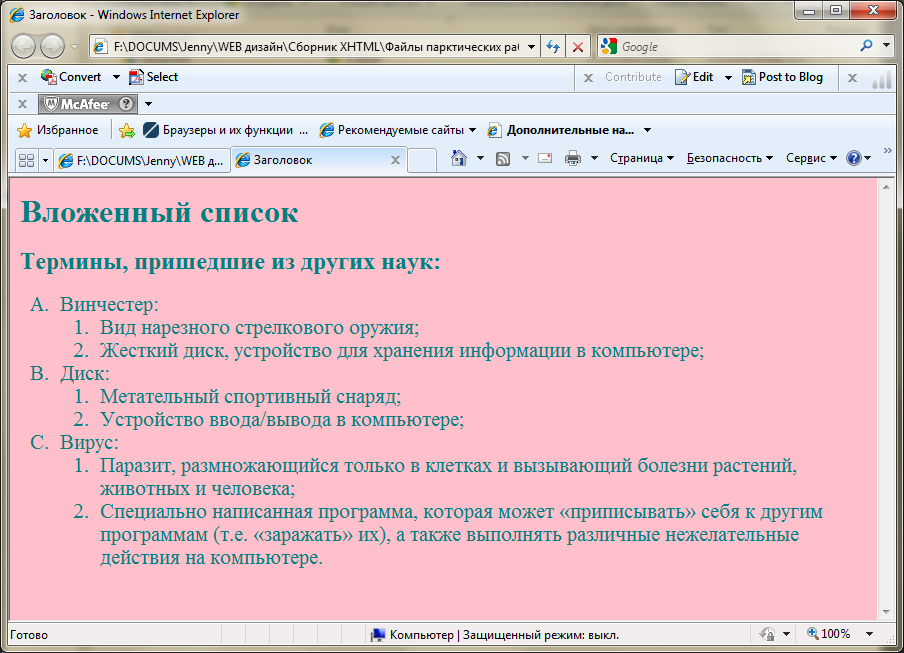Viewport: 904px width, 653px height.
Task: Click the Quick Tabs grid icon
Action: coord(26,160)
